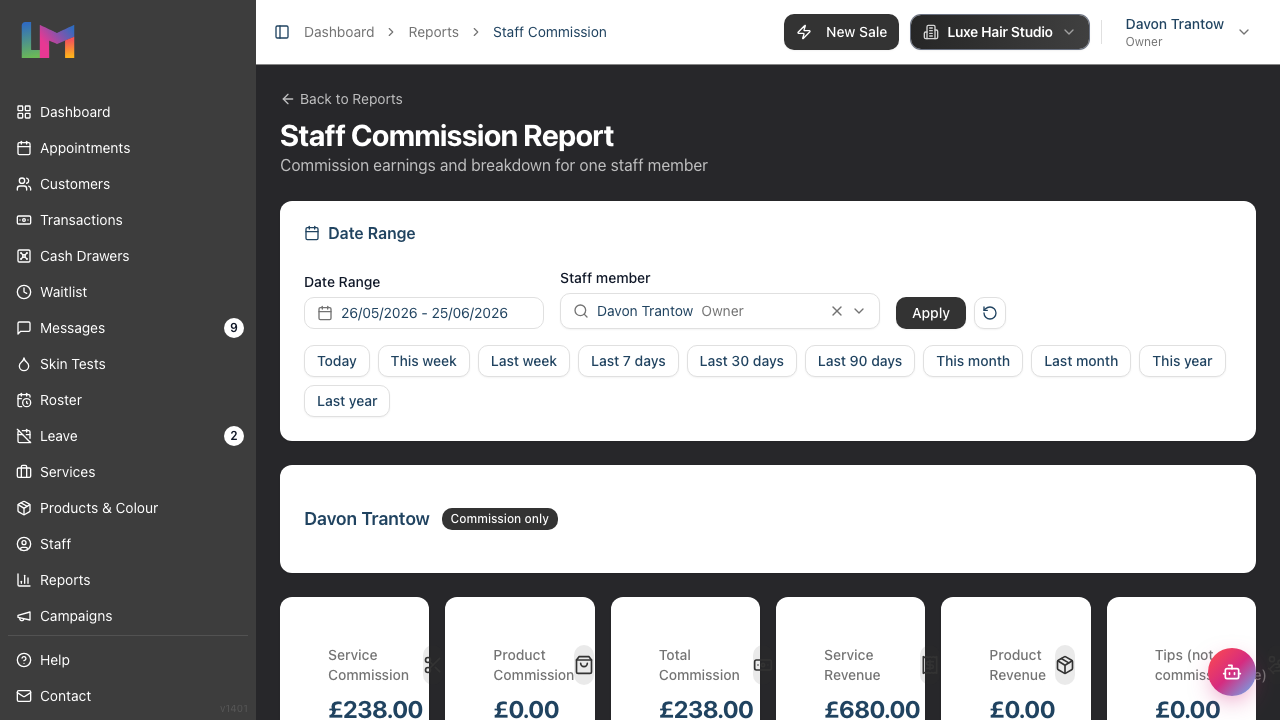Click the Waitlist clock icon
This screenshot has width=1280, height=720.
click(x=24, y=292)
